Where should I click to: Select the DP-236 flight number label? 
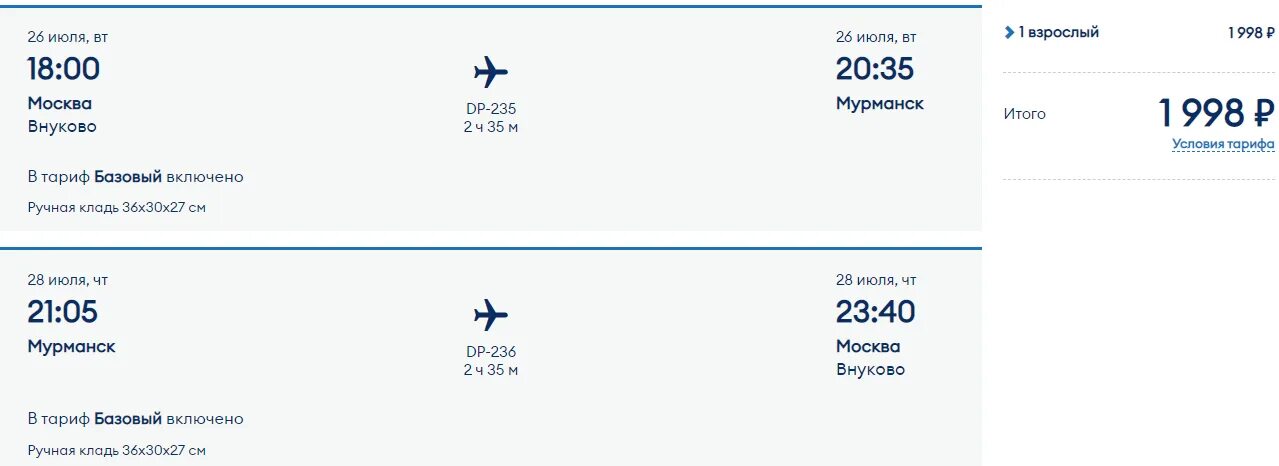[491, 352]
